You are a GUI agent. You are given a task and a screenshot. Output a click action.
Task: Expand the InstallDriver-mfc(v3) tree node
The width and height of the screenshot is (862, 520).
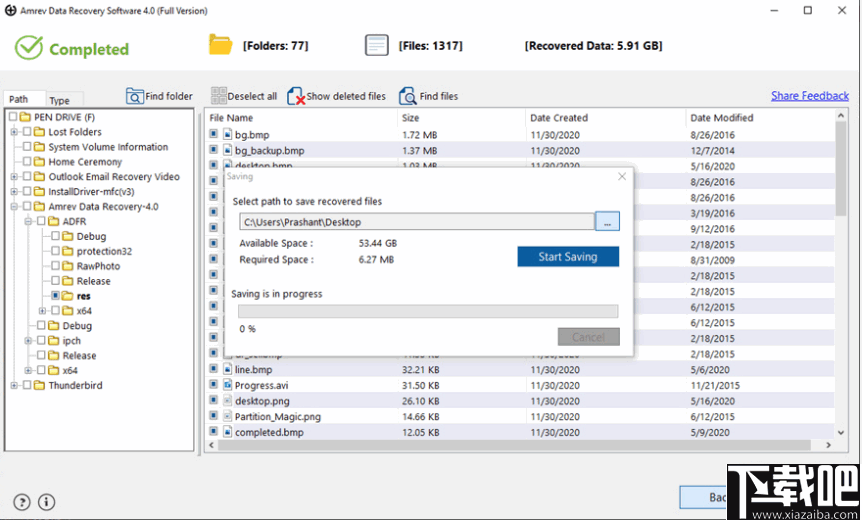click(14, 191)
